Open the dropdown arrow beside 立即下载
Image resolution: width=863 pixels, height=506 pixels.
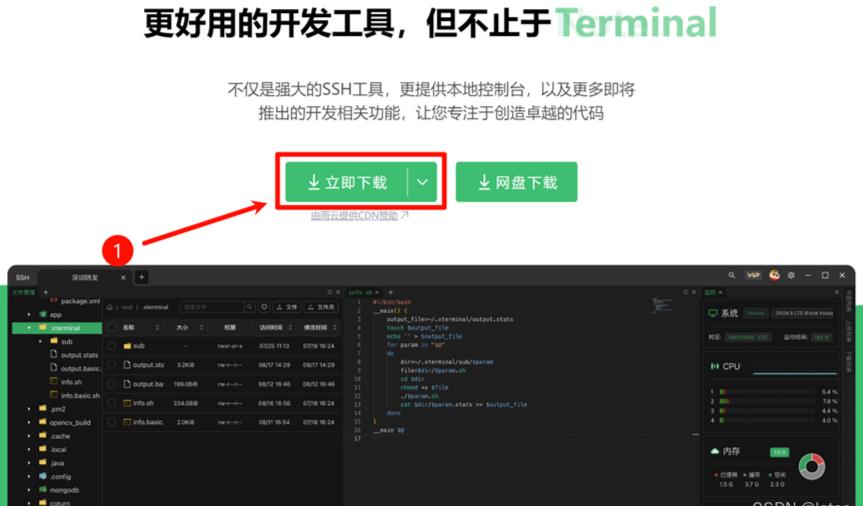pyautogui.click(x=423, y=182)
